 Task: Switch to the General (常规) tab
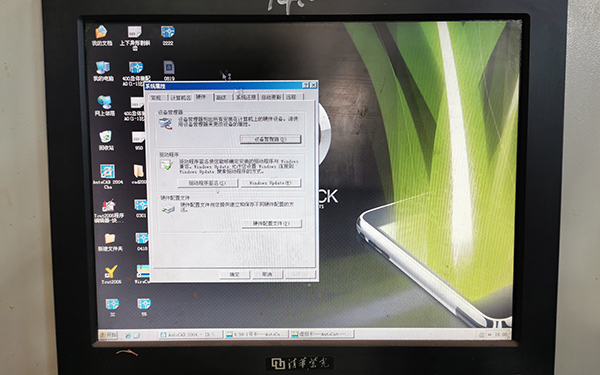tap(156, 98)
